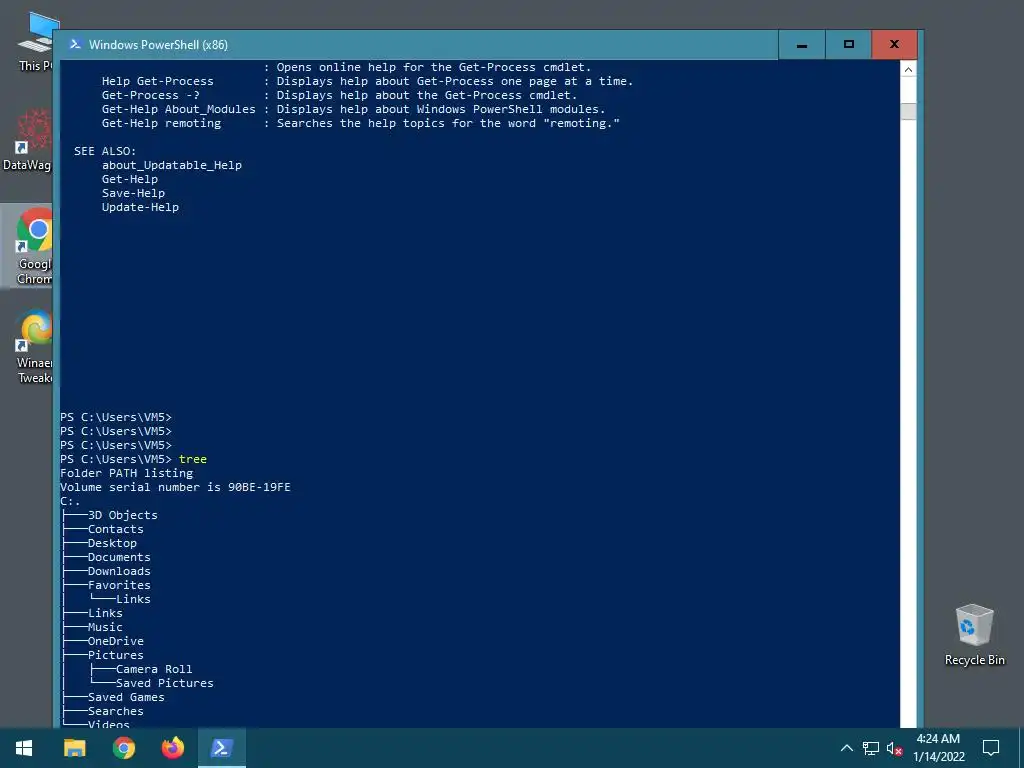Click the 'Pictures' tree entry

(116, 655)
